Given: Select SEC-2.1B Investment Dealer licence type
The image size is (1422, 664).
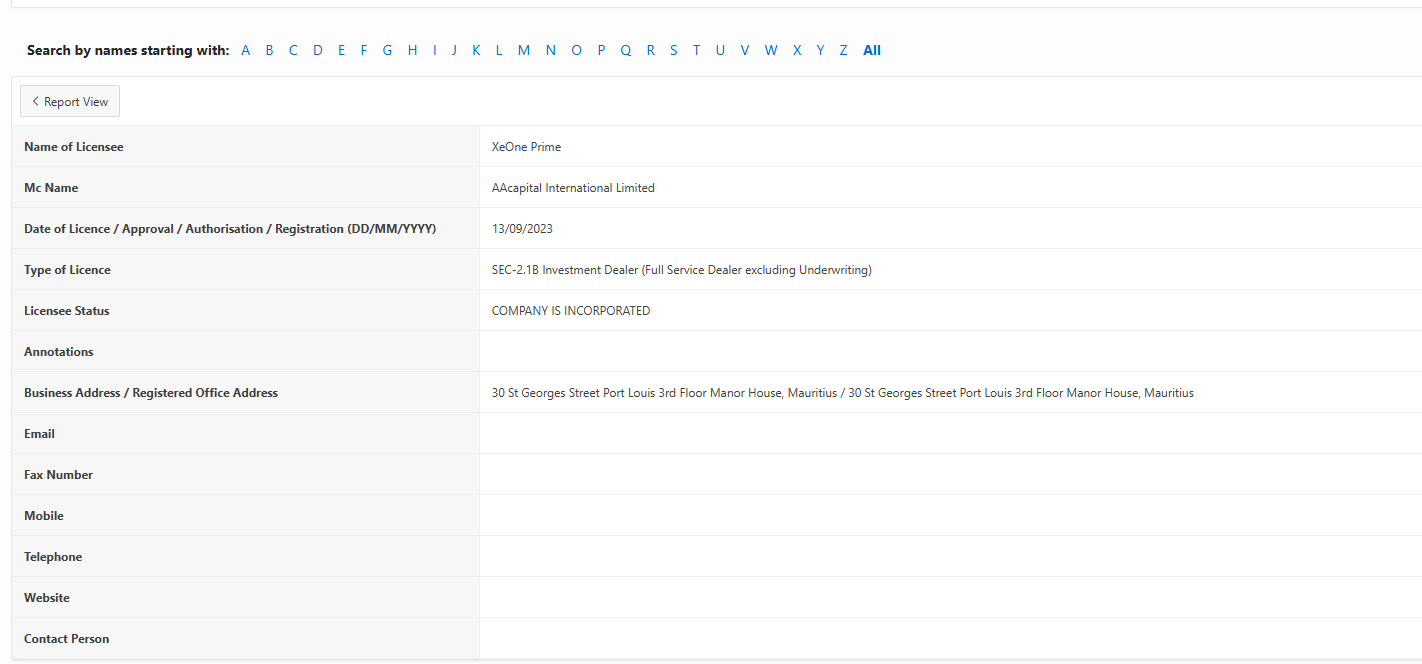Looking at the screenshot, I should pos(681,270).
